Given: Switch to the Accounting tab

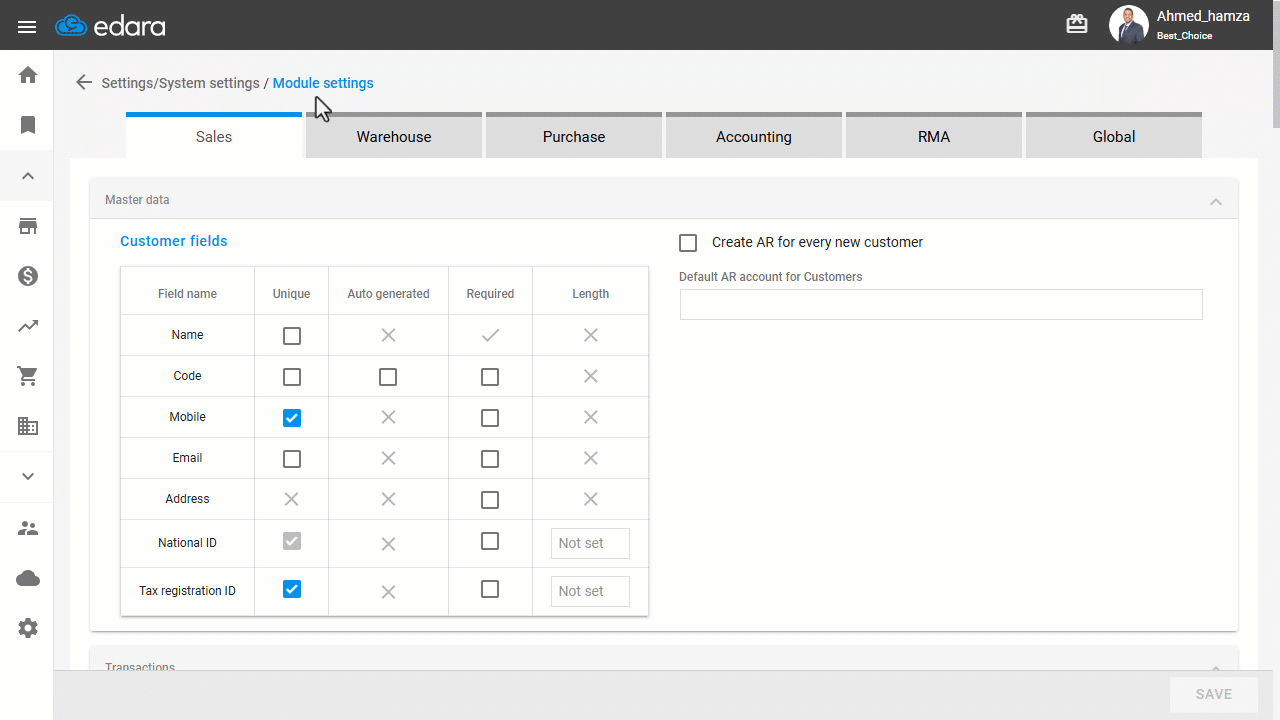Looking at the screenshot, I should [754, 136].
